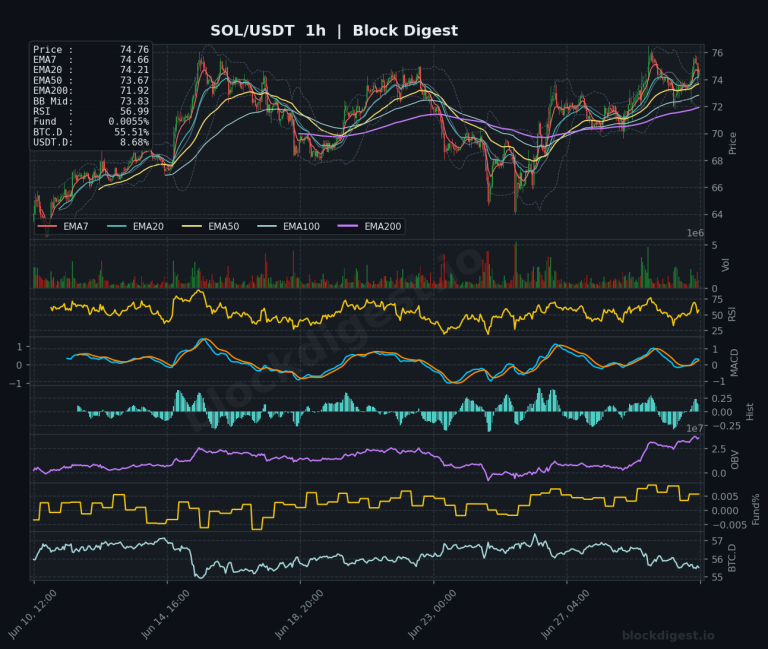Click the 'Hist' panel axis label

pyautogui.click(x=749, y=411)
